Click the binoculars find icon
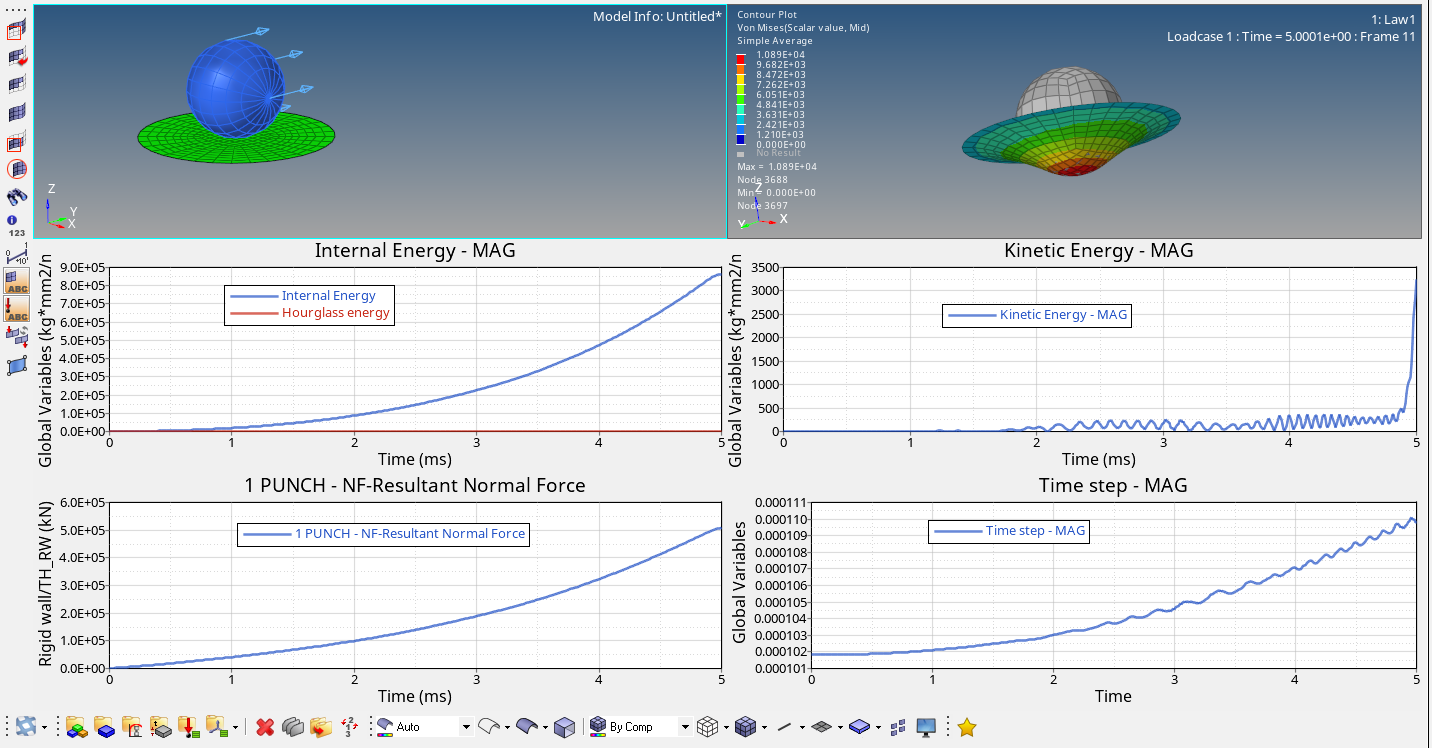Image resolution: width=1432 pixels, height=748 pixels. 17,196
